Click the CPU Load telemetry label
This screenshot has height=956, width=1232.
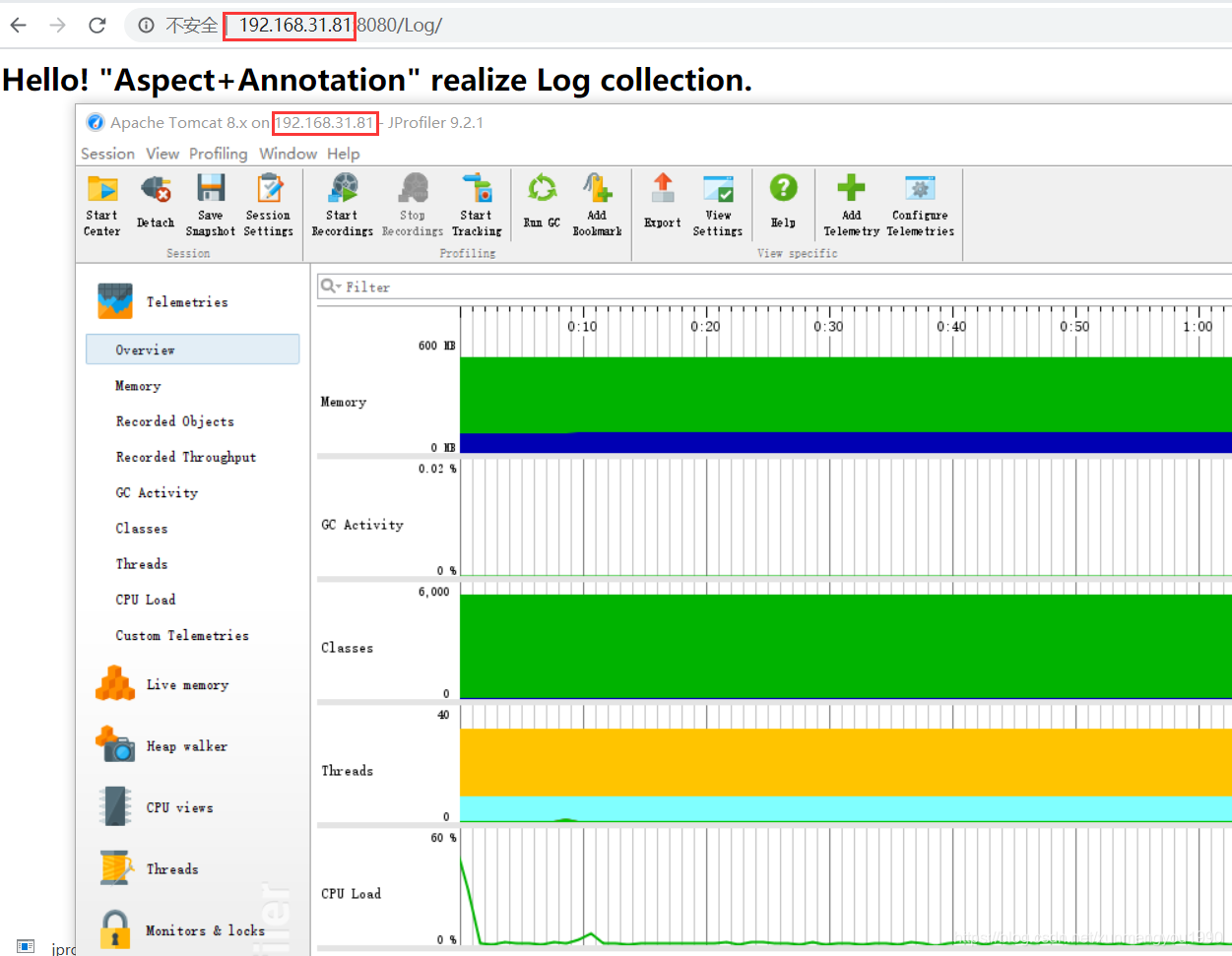pos(351,894)
